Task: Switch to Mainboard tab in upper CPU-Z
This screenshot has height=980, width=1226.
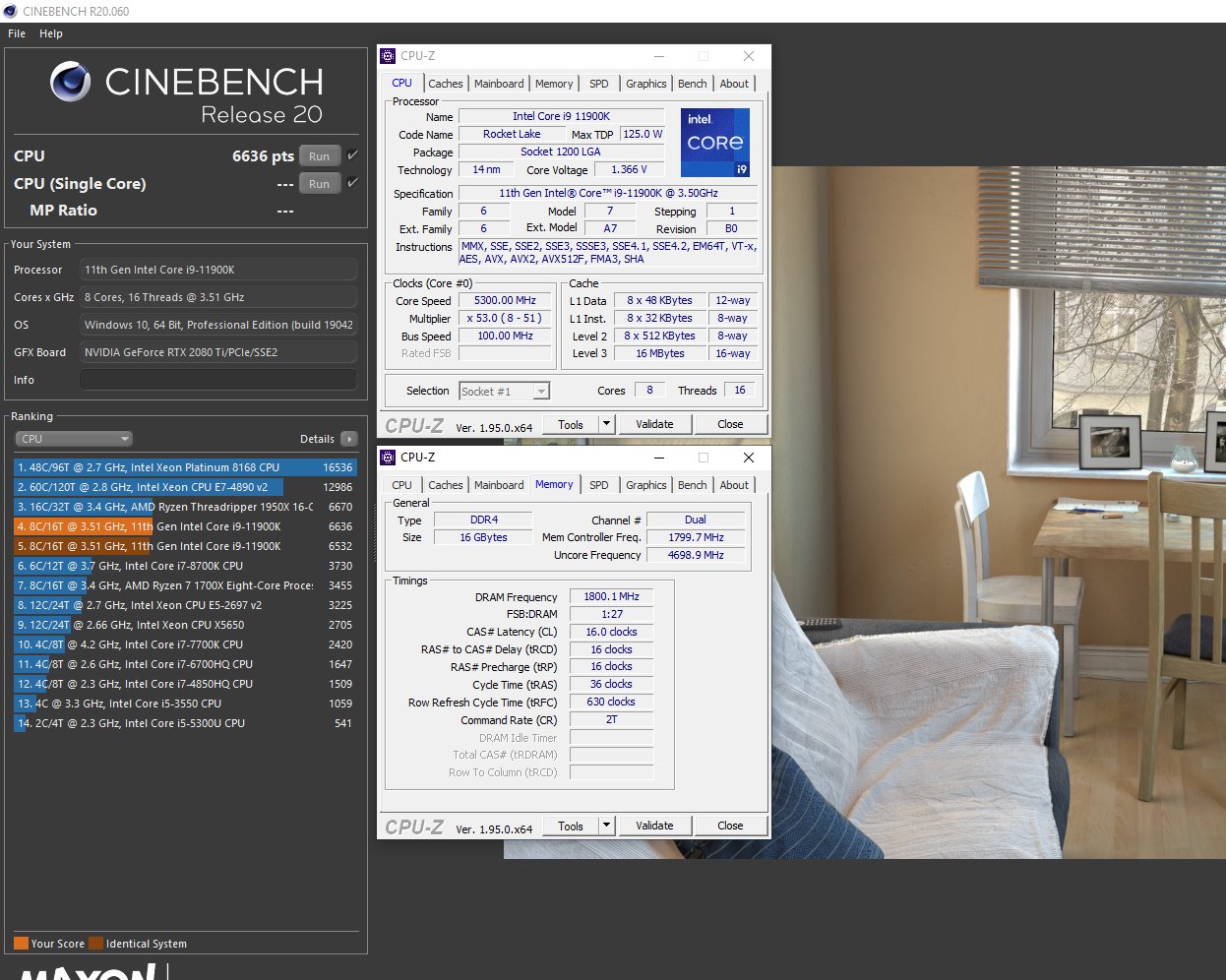Action: point(499,84)
